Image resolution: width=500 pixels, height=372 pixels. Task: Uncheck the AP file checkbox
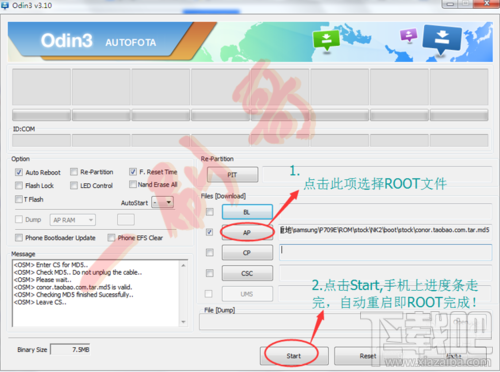209,232
